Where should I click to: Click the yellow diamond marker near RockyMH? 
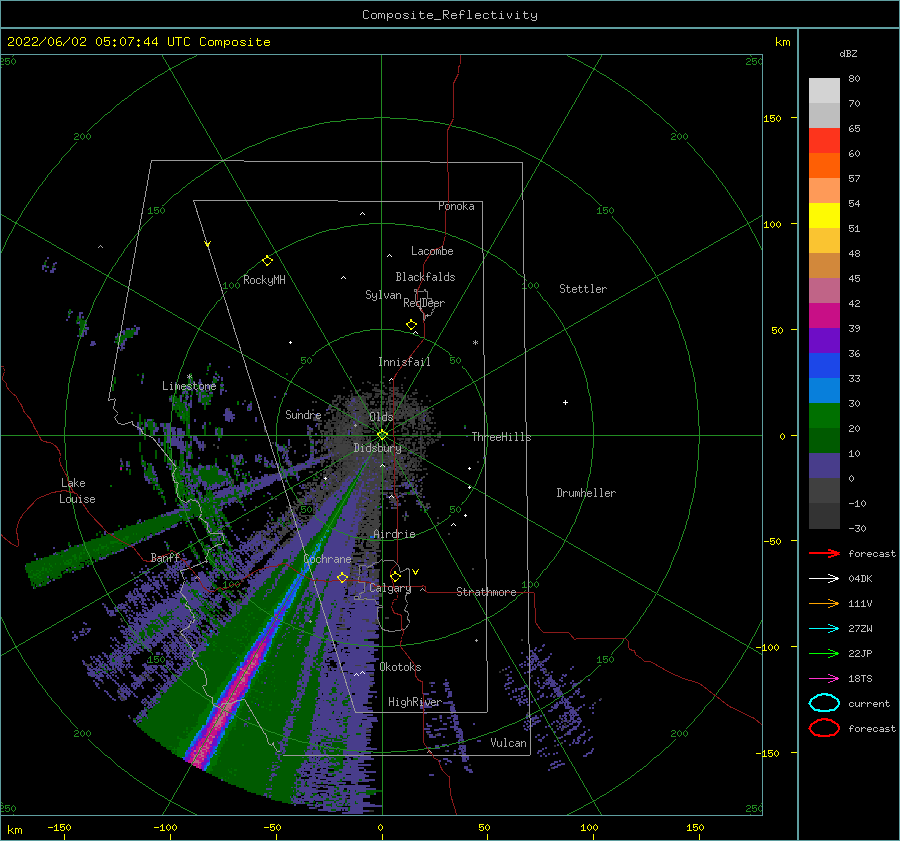(267, 261)
